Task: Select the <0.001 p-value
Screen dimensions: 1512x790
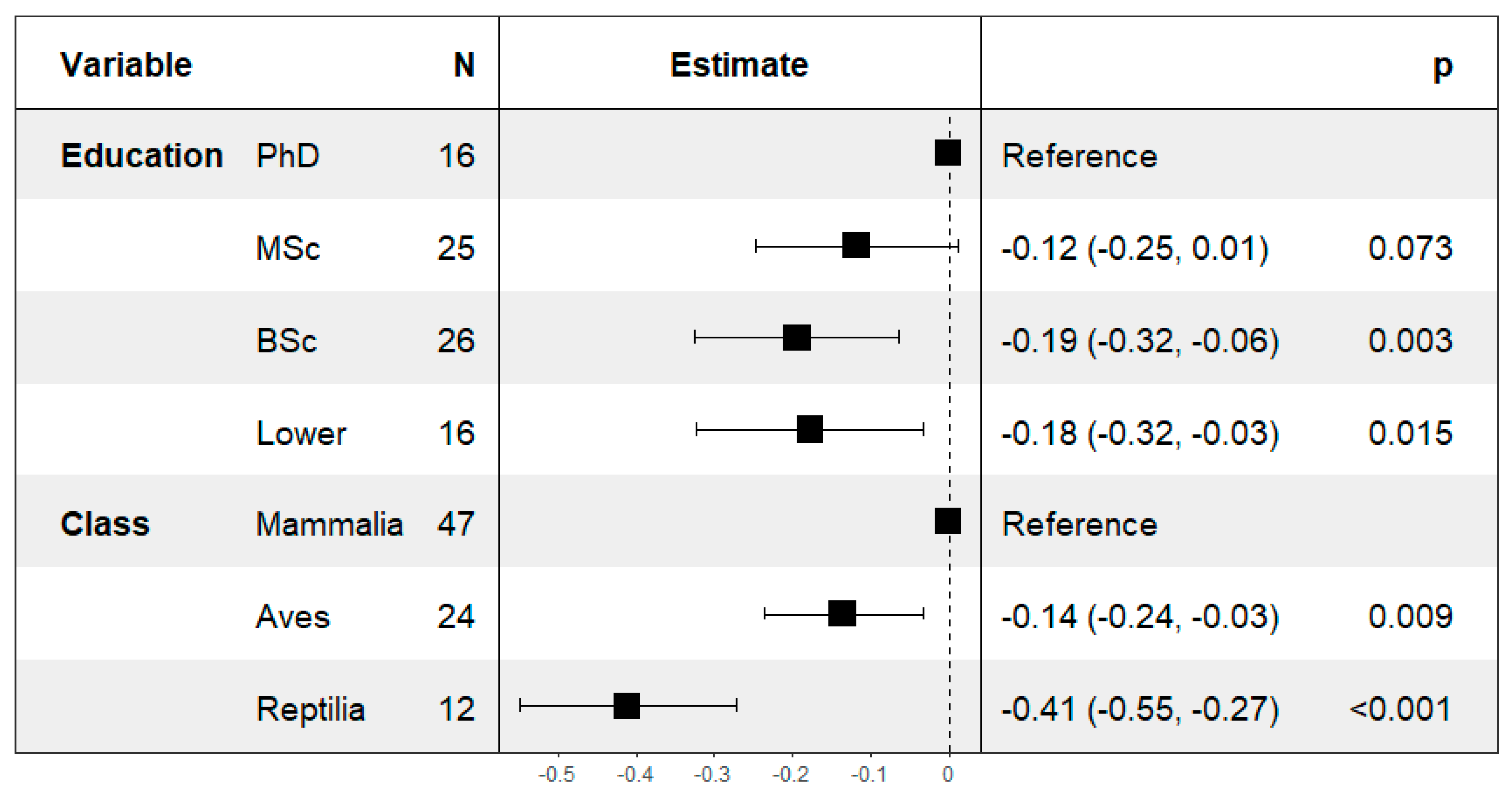Action: [1400, 709]
